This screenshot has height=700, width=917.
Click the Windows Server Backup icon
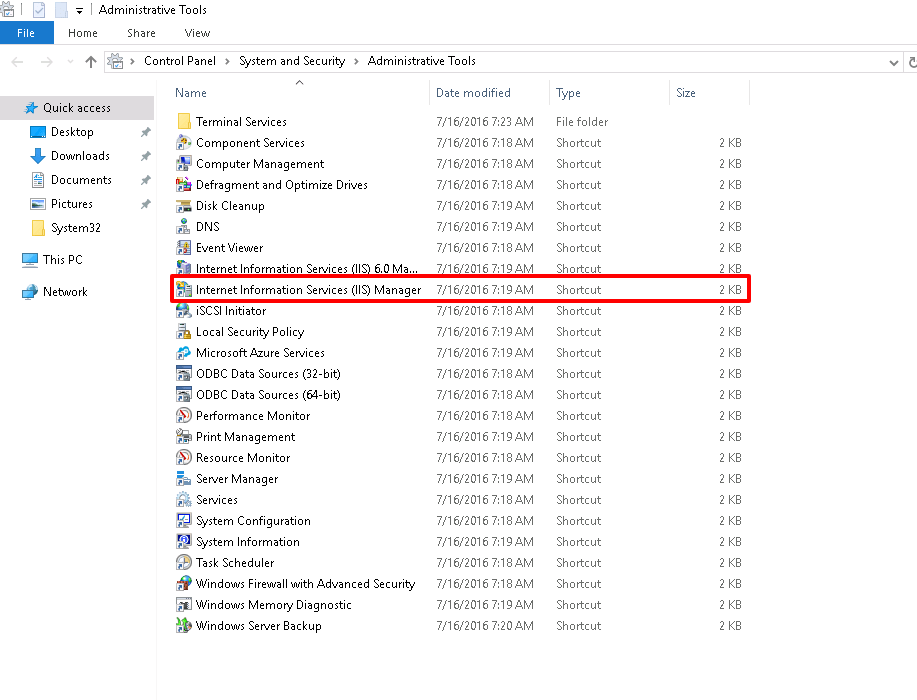[184, 626]
